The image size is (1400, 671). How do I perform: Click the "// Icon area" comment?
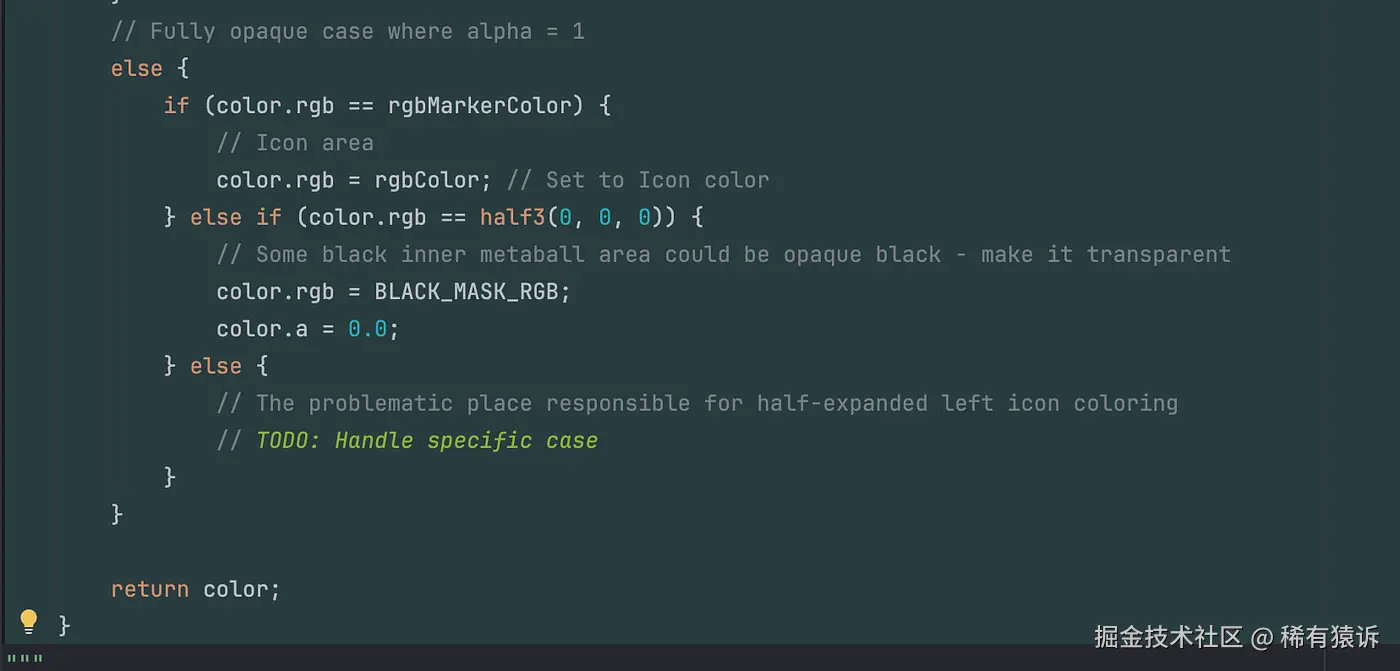(x=295, y=143)
